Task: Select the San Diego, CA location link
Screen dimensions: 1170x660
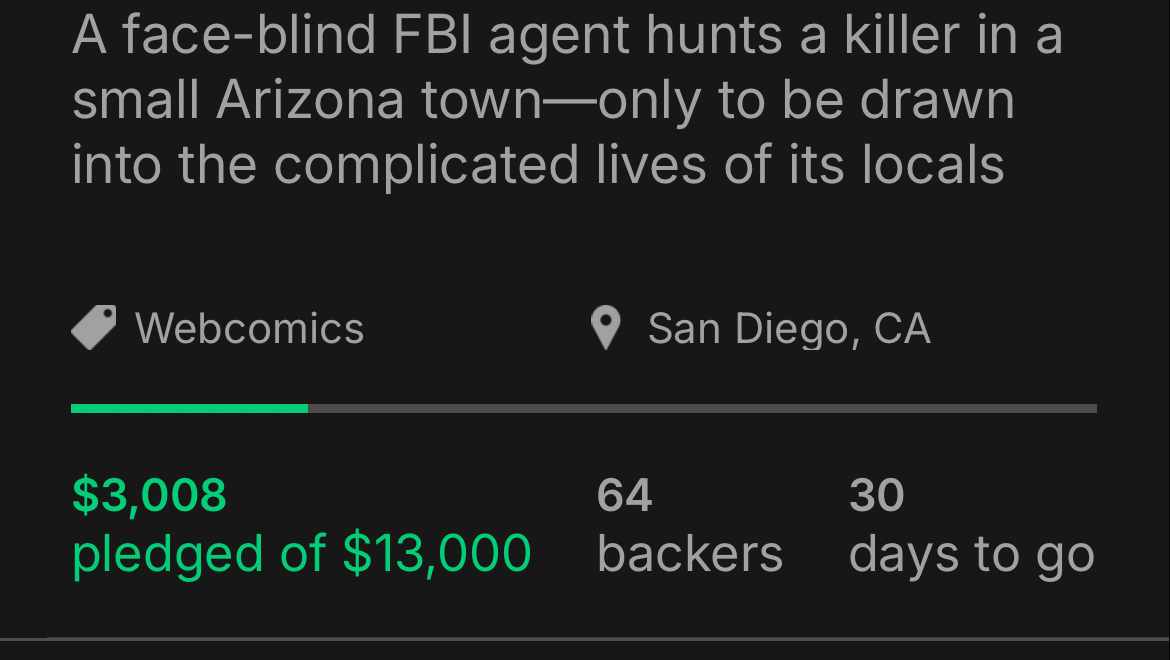Action: tap(789, 328)
